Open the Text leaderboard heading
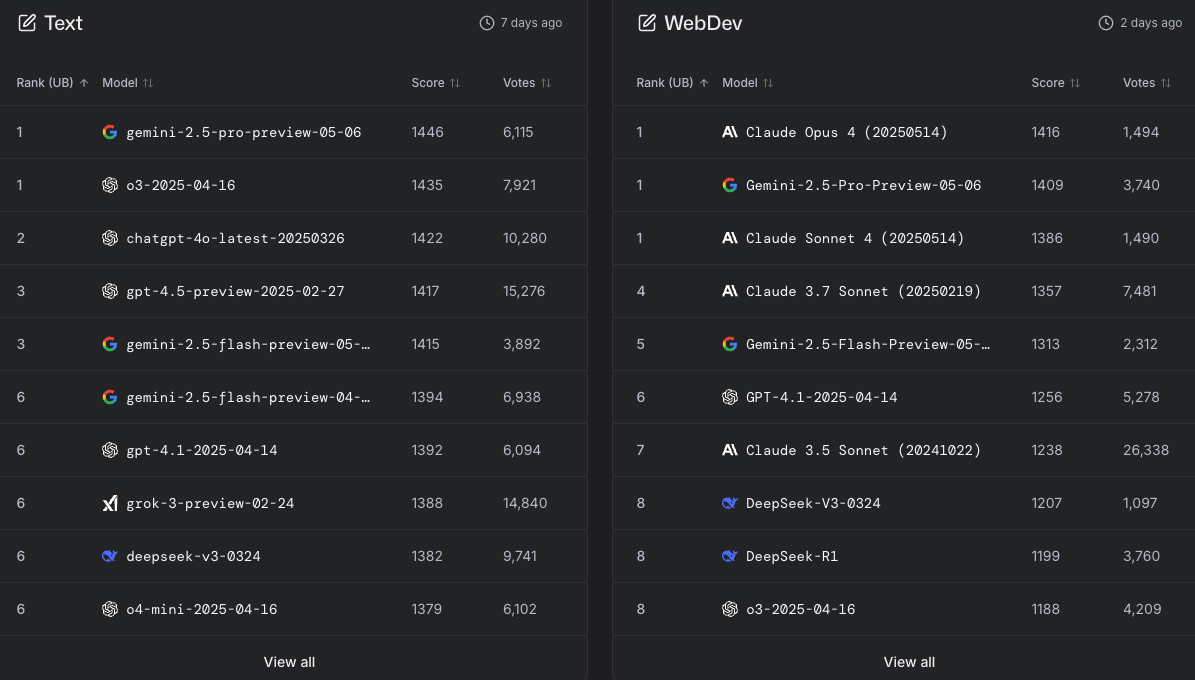1195x680 pixels. [x=63, y=23]
